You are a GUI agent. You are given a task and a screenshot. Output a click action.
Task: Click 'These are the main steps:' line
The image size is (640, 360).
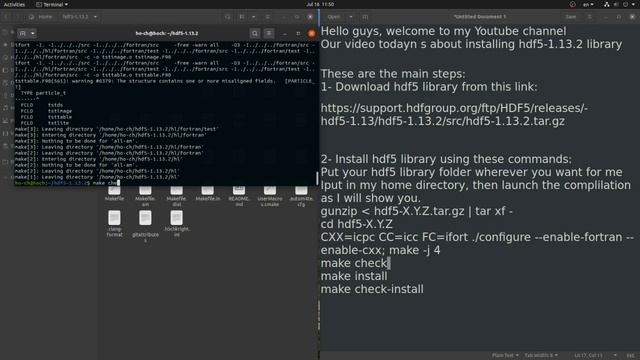(393, 74)
